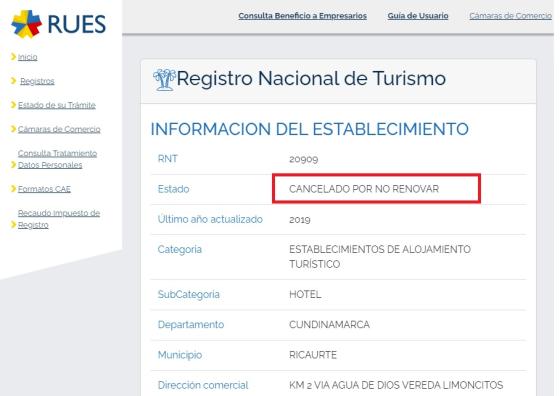Open Consulta Tratamiento Datos Personales
Viewport: 560px width, 396px height.
[x=57, y=159]
